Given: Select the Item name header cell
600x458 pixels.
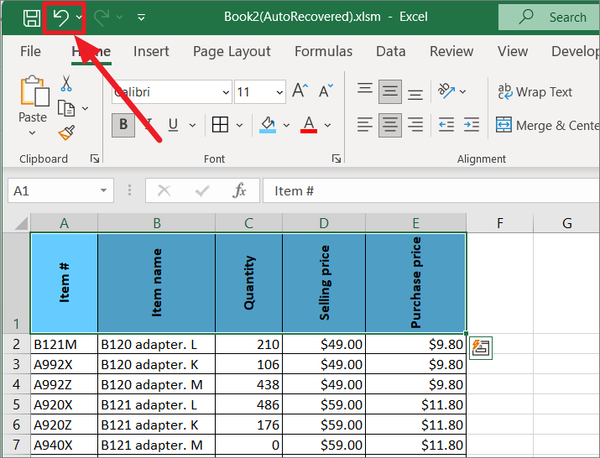Looking at the screenshot, I should click(x=157, y=283).
